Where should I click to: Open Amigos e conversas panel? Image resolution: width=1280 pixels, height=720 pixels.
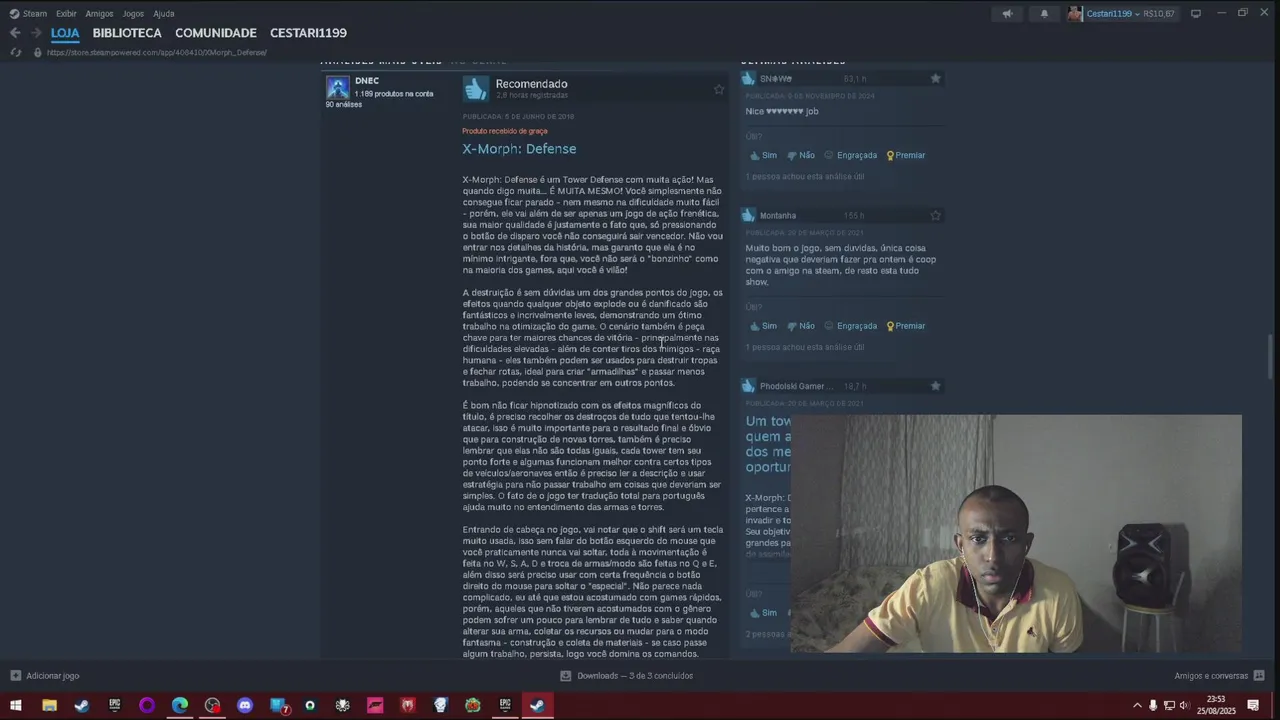(1219, 676)
